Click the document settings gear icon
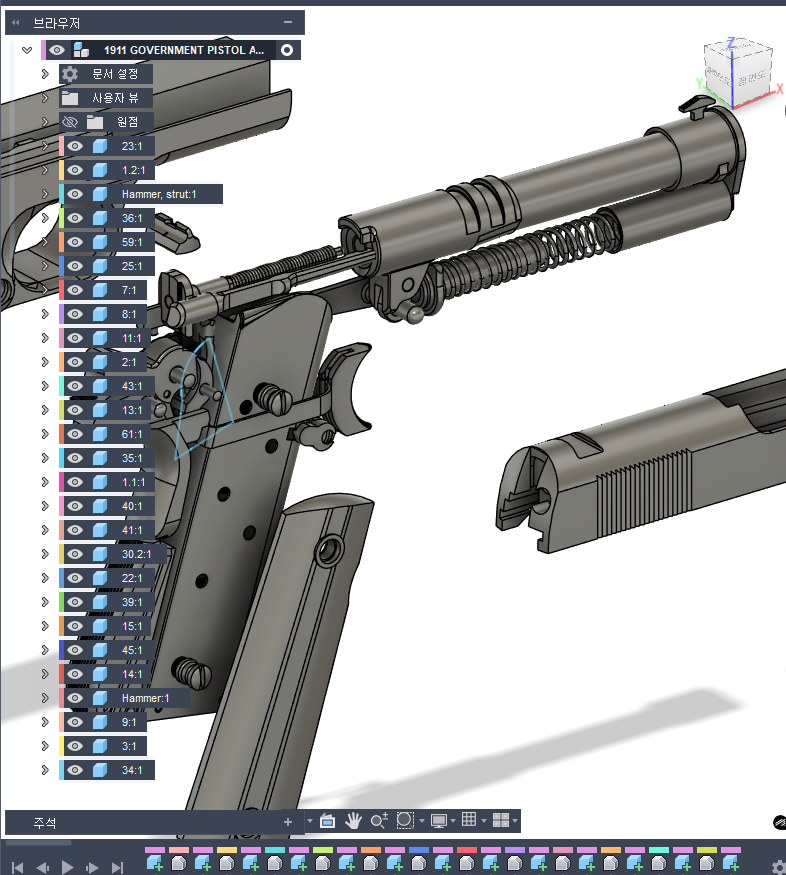 coord(70,74)
